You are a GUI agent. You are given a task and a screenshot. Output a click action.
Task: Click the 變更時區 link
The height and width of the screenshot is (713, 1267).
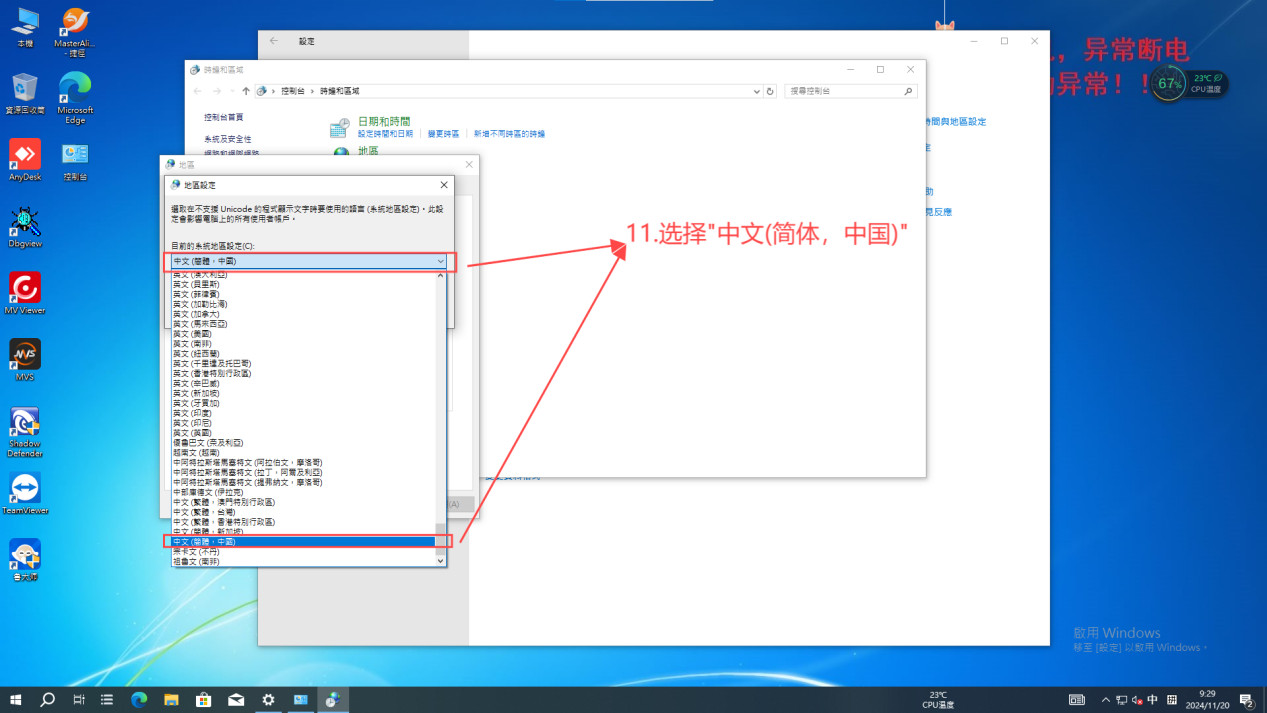443,134
